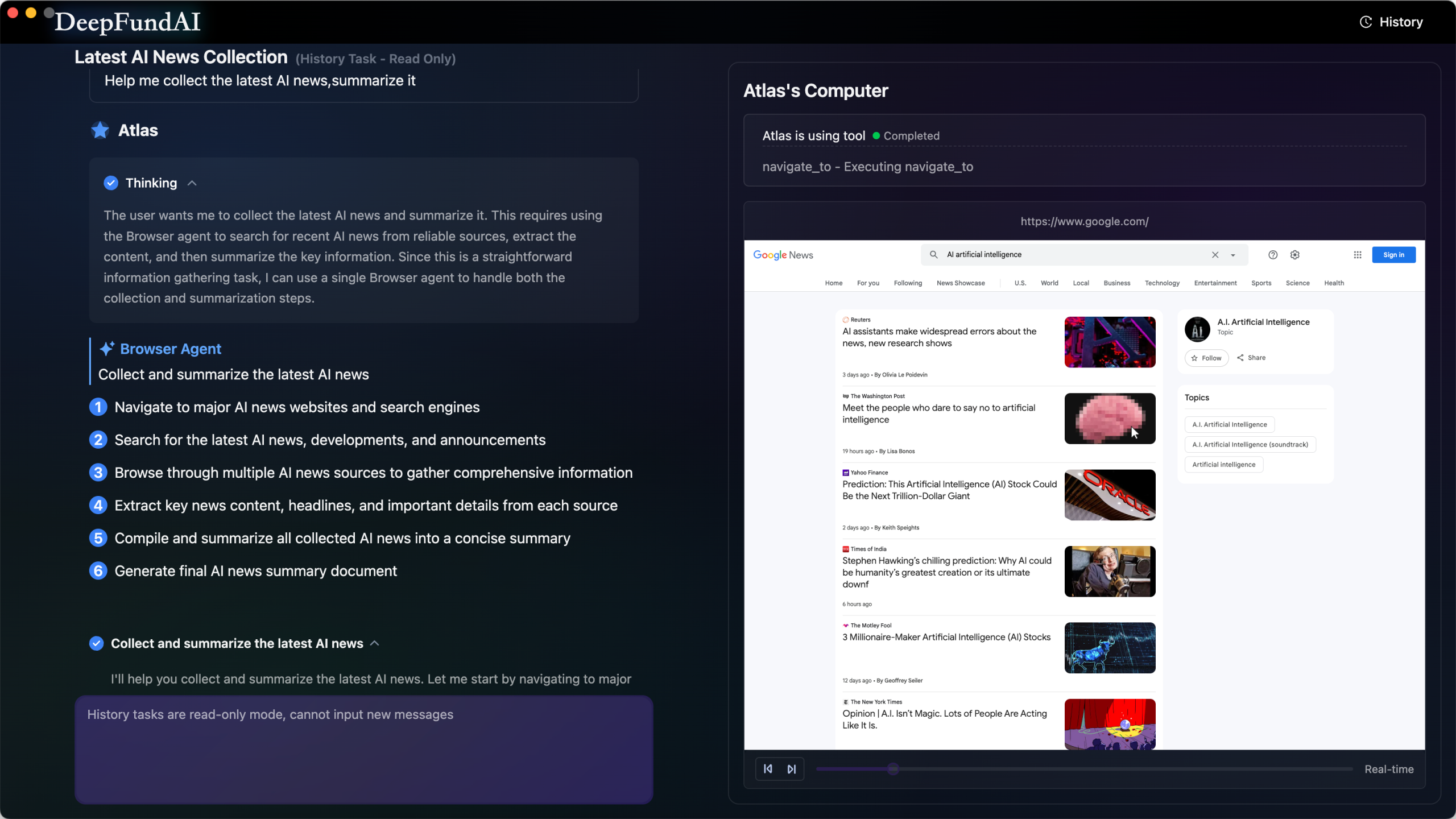1456x819 pixels.
Task: Open the World news tab
Action: click(x=1049, y=283)
